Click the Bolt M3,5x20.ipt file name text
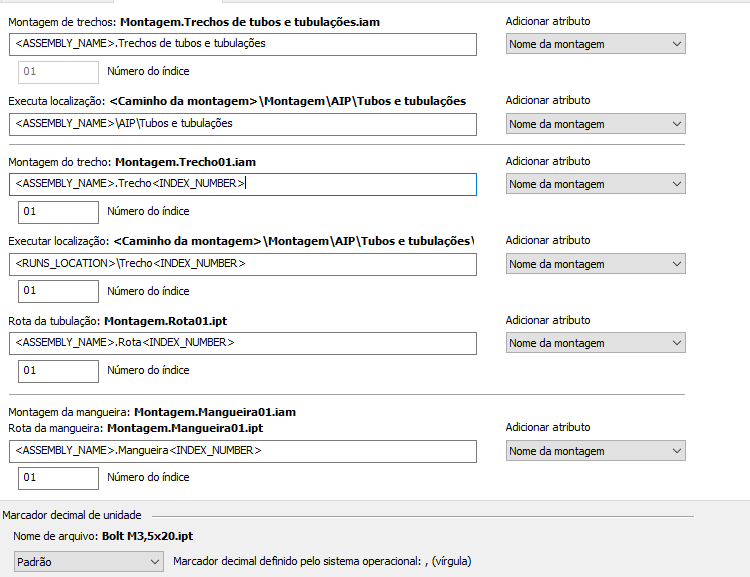This screenshot has width=750, height=577. click(147, 537)
